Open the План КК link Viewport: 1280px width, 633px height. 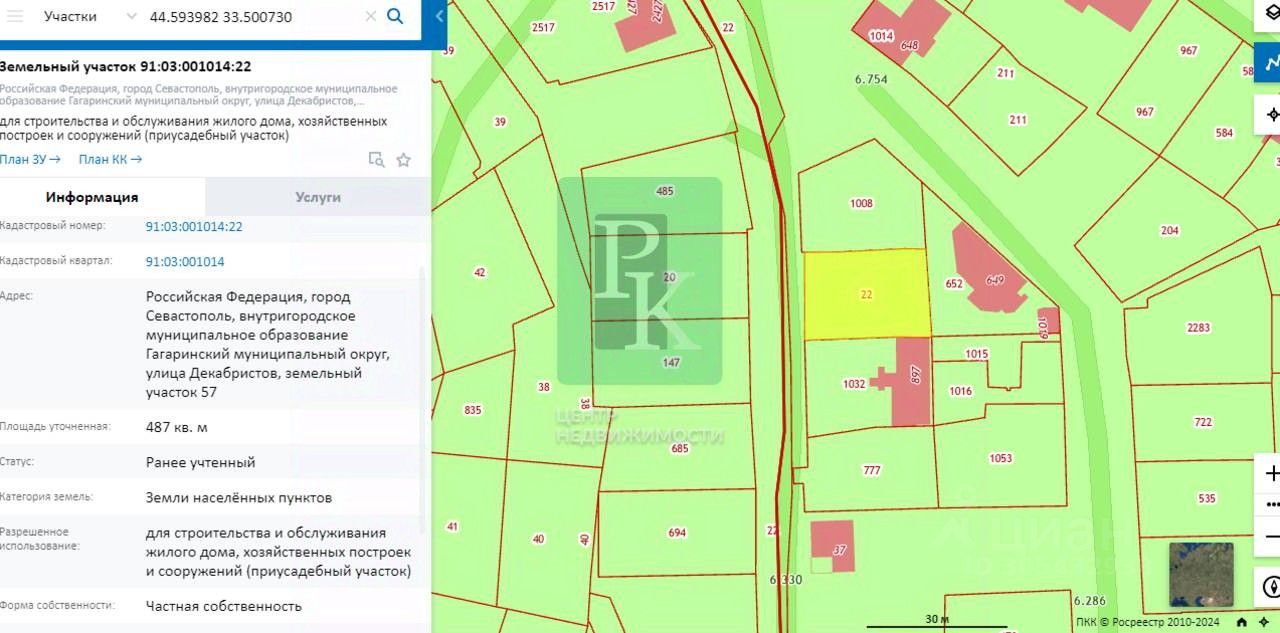[110, 159]
